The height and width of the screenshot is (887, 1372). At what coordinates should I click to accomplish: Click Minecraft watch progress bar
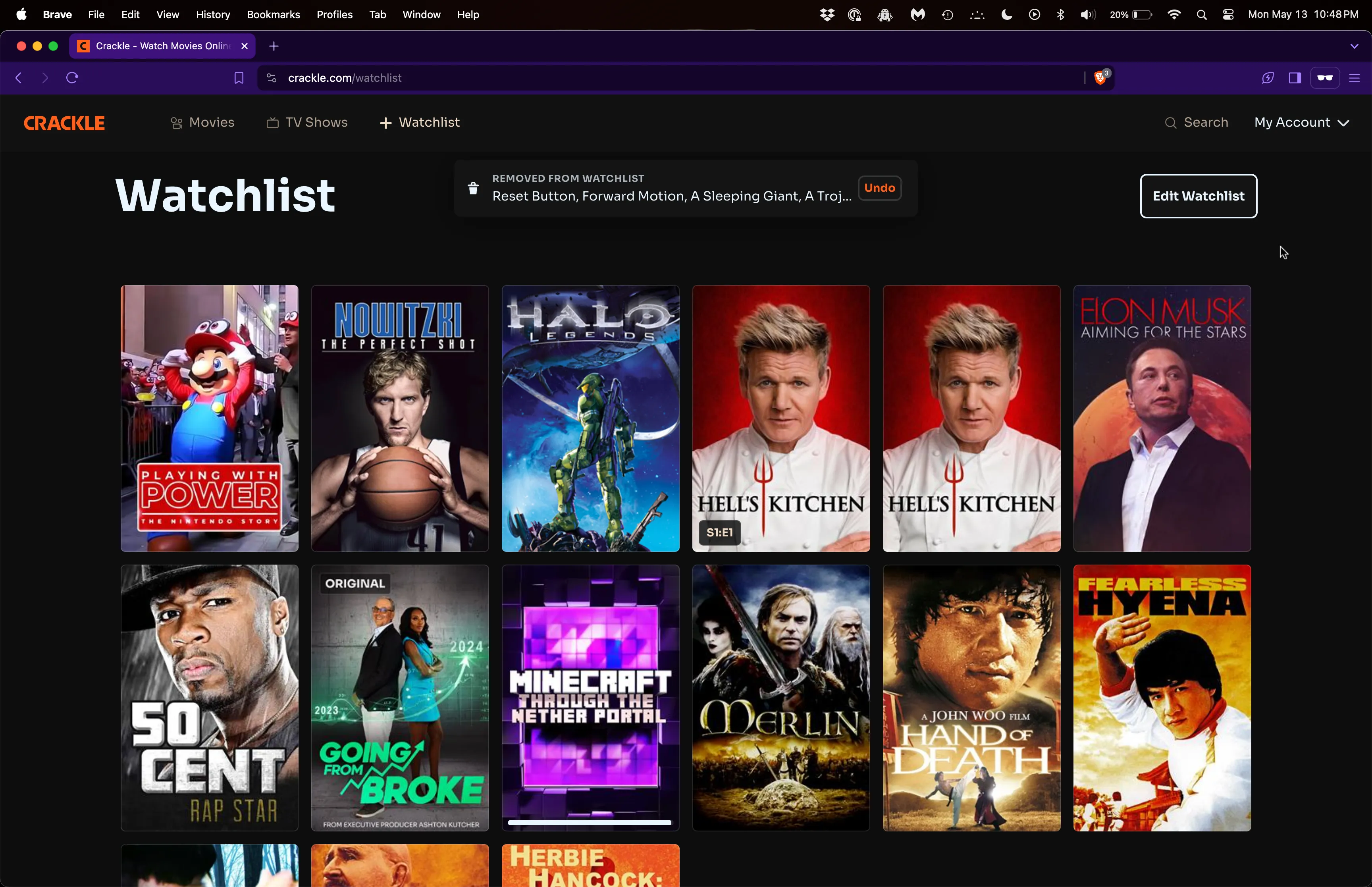[x=590, y=823]
